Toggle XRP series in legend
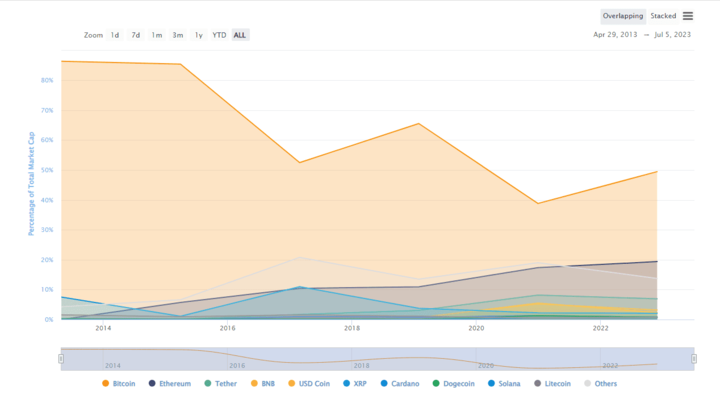 (354, 383)
